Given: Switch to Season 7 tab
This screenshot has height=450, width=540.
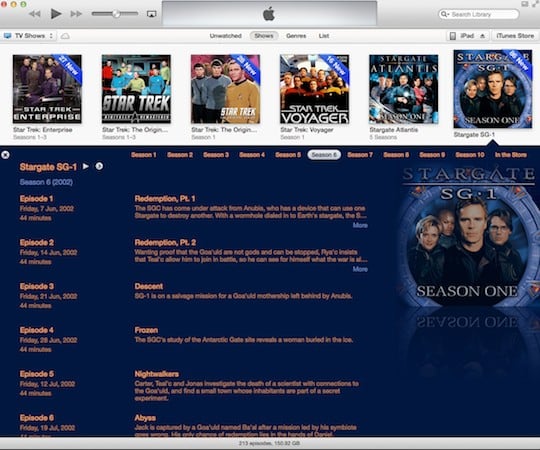Looking at the screenshot, I should point(360,155).
